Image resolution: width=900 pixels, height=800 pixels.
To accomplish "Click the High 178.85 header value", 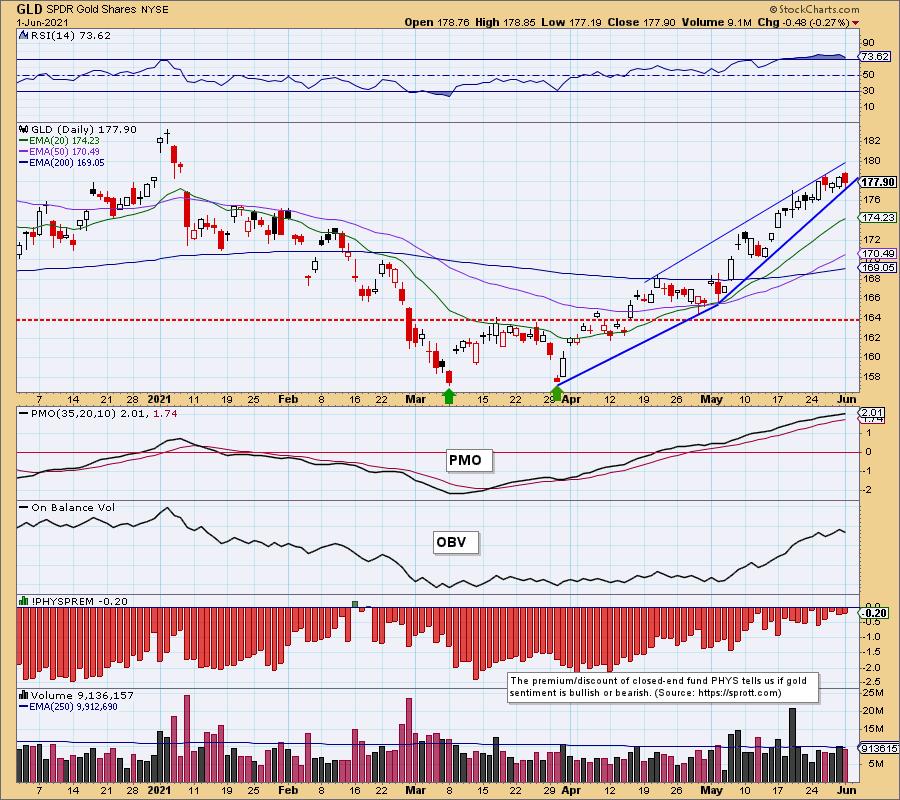I will pos(505,22).
